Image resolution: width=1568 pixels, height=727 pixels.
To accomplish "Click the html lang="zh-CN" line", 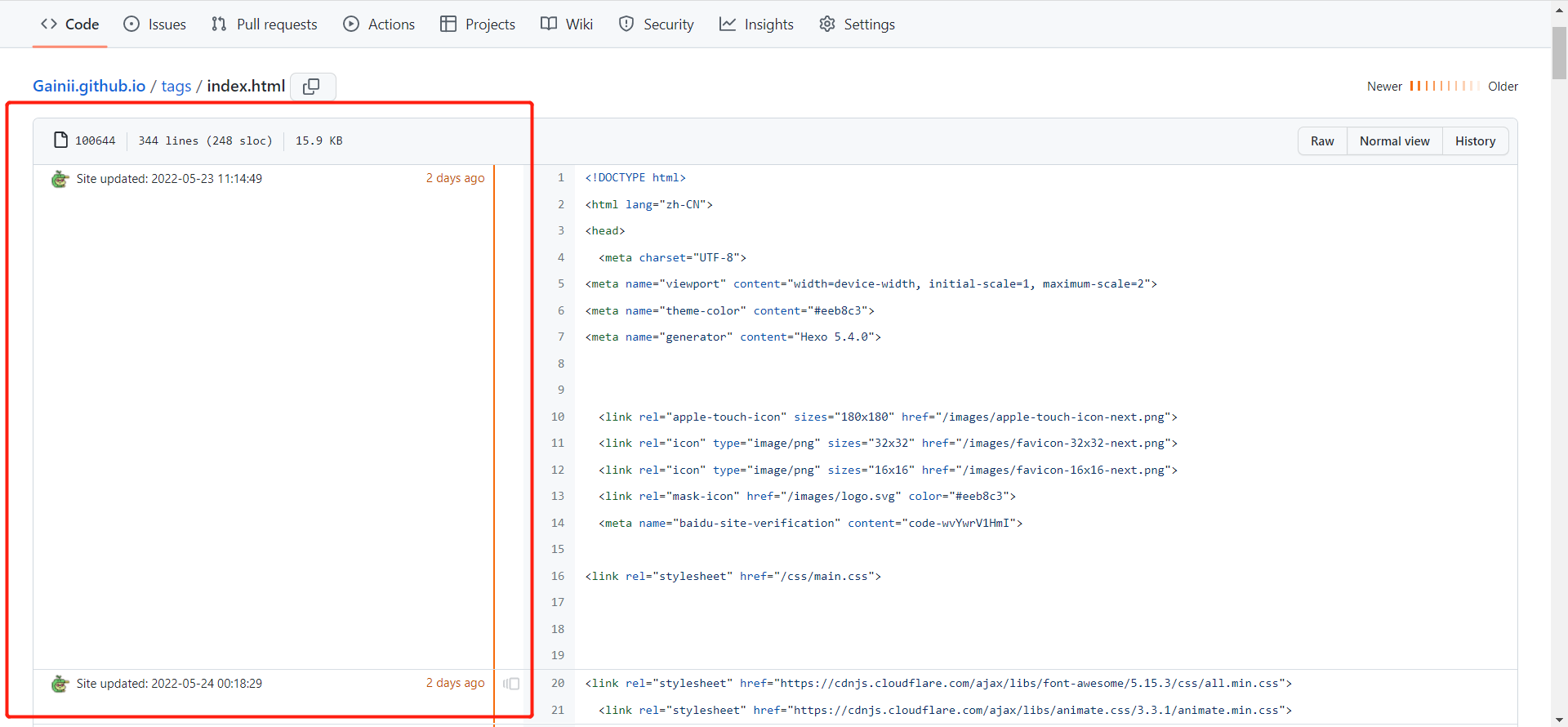I will (x=649, y=204).
